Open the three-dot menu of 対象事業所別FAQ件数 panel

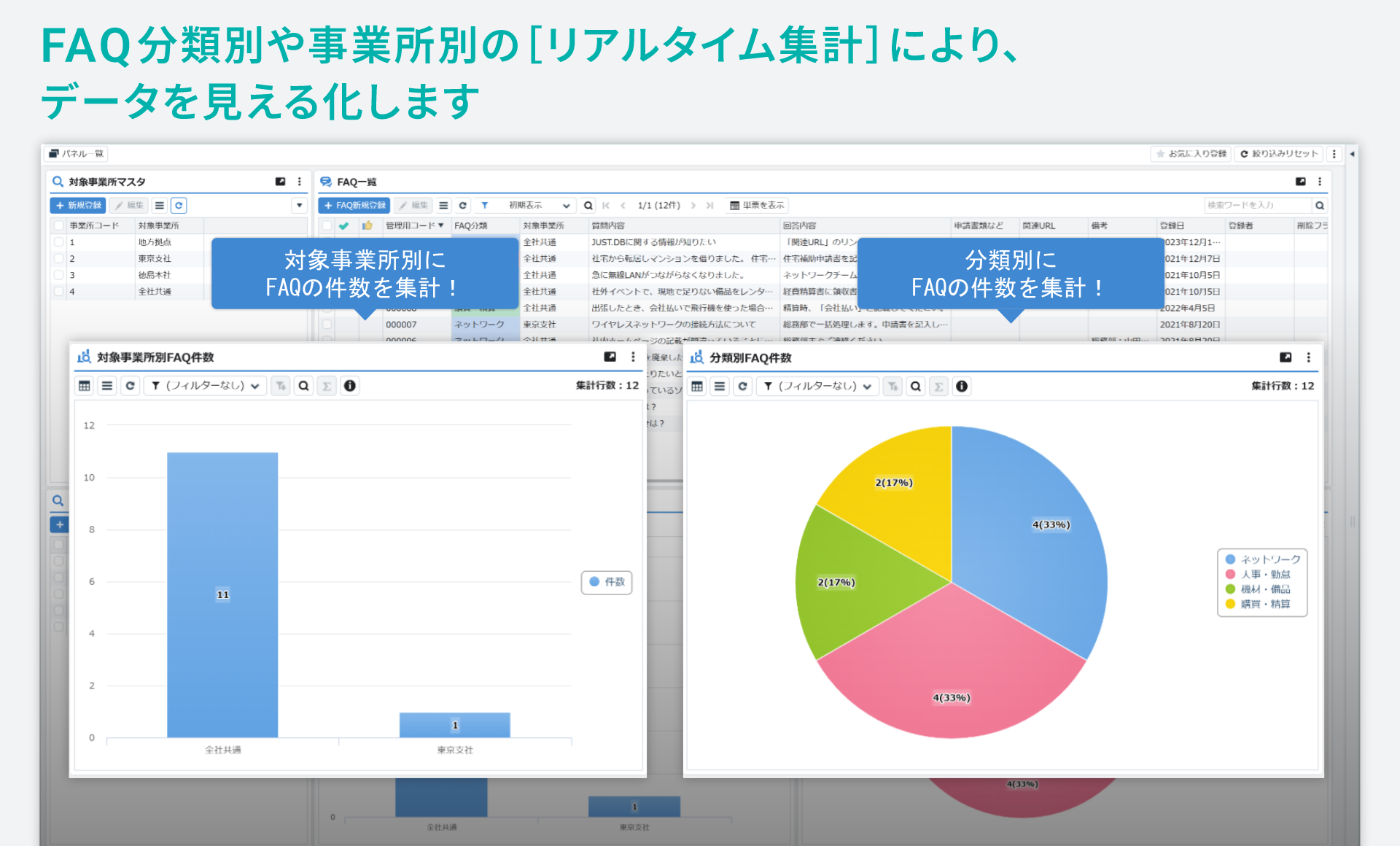click(x=632, y=357)
